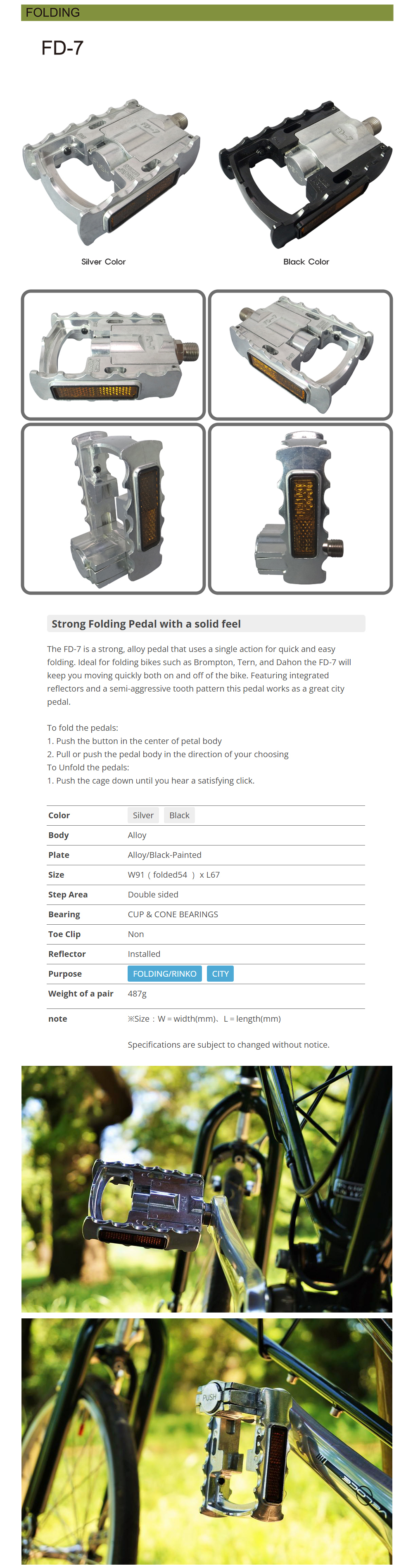Click the Black Color caption
Viewport: 413px width, 1568px height.
(x=306, y=262)
